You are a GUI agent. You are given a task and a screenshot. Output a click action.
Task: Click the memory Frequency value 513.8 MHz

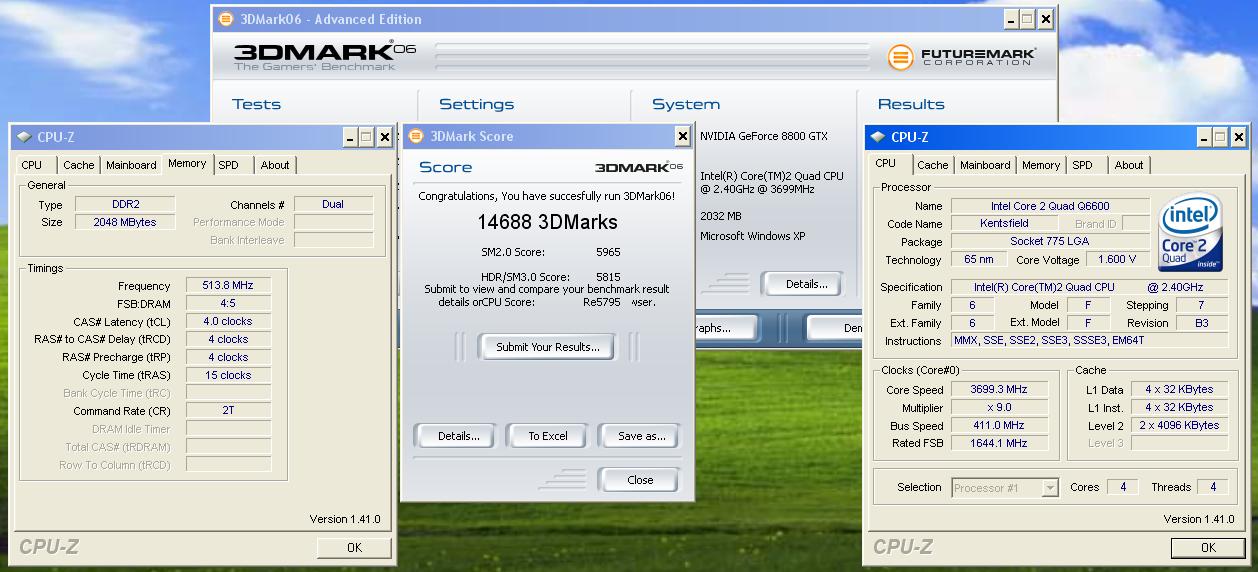[x=228, y=286]
